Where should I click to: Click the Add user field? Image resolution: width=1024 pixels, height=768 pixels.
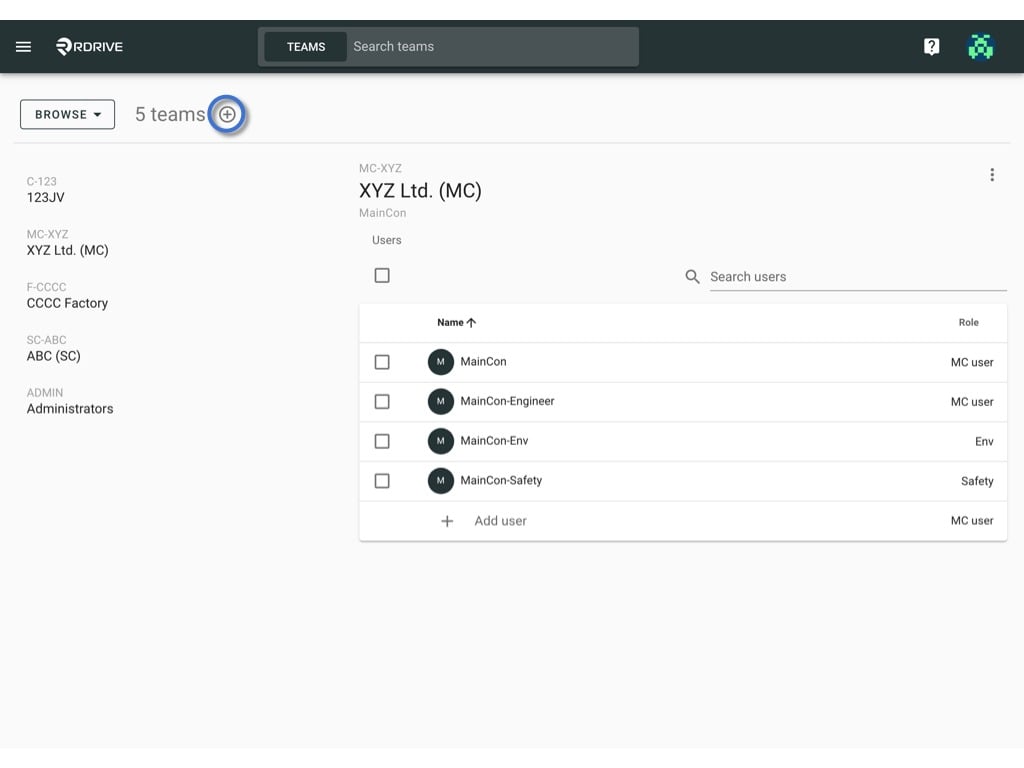click(x=500, y=521)
